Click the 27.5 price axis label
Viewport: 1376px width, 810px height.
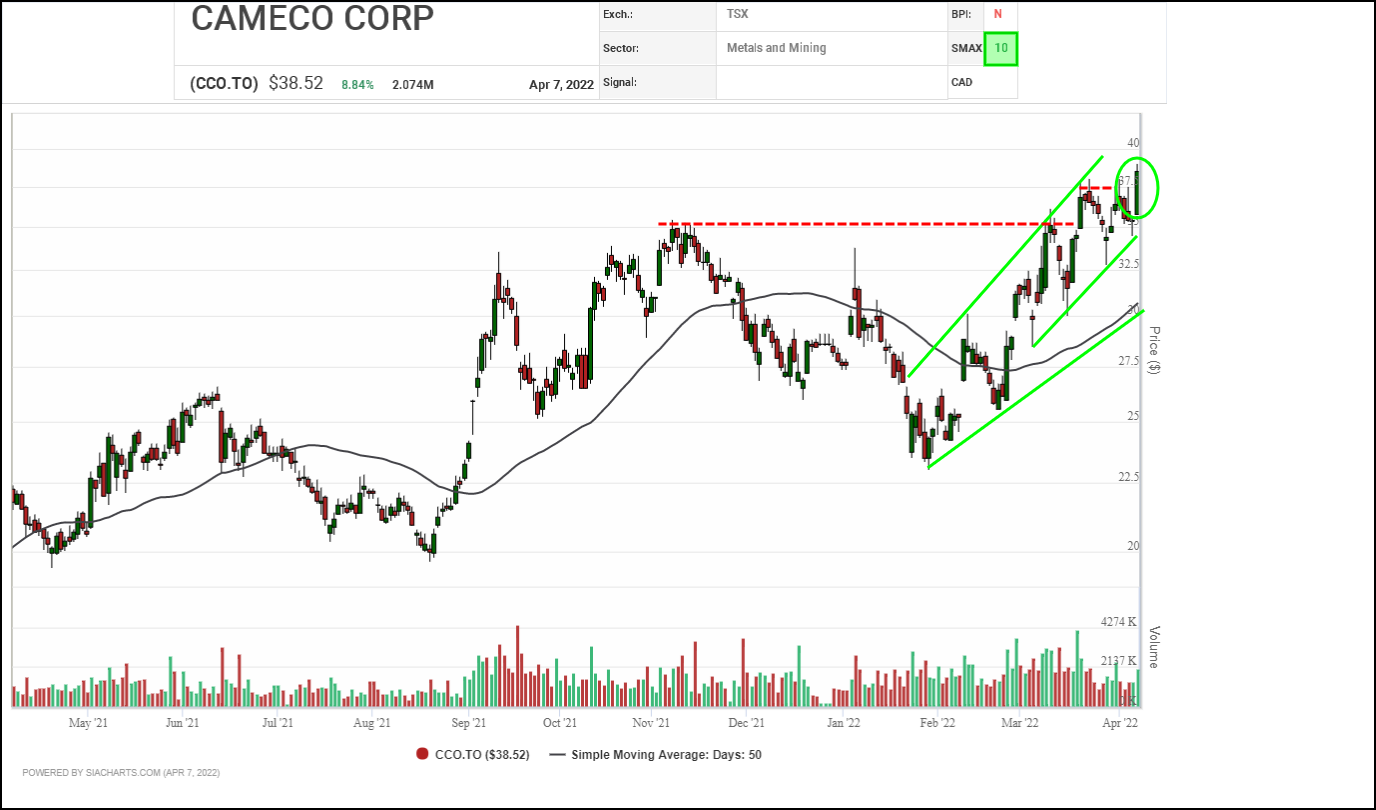coord(1129,361)
